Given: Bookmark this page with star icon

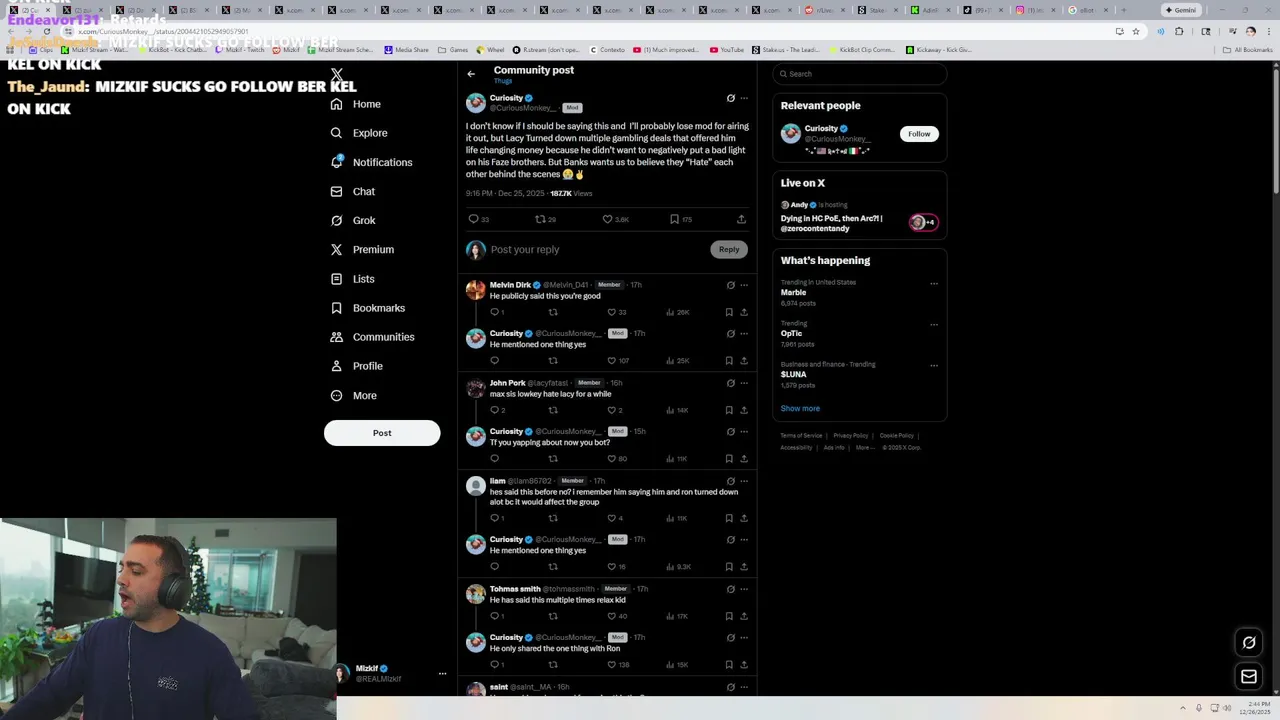Looking at the screenshot, I should tap(1136, 31).
